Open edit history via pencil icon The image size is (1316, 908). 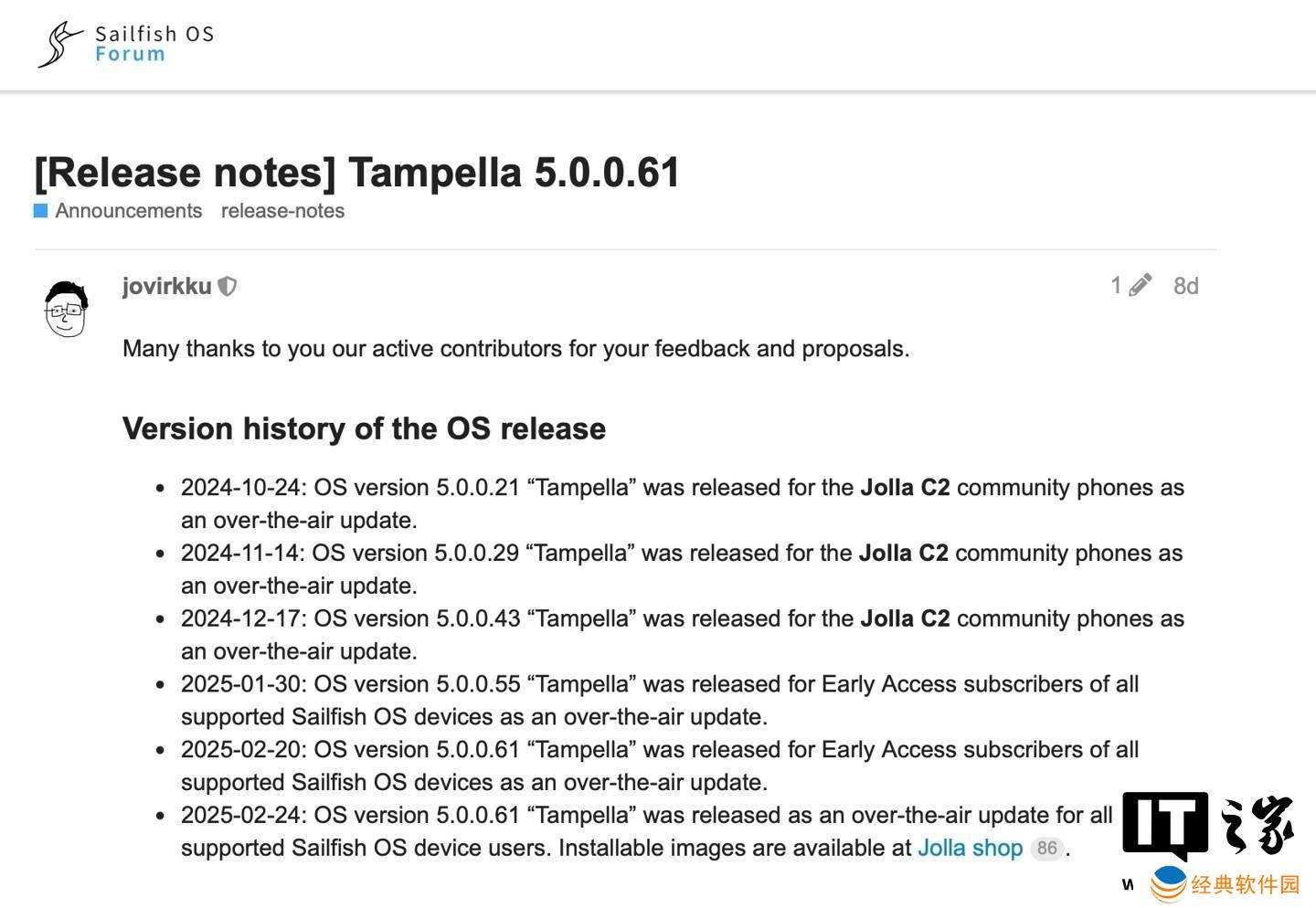click(x=1140, y=286)
